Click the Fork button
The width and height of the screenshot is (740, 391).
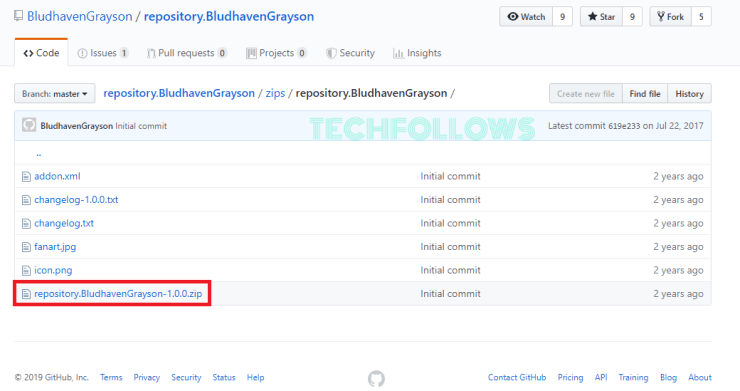click(x=671, y=17)
